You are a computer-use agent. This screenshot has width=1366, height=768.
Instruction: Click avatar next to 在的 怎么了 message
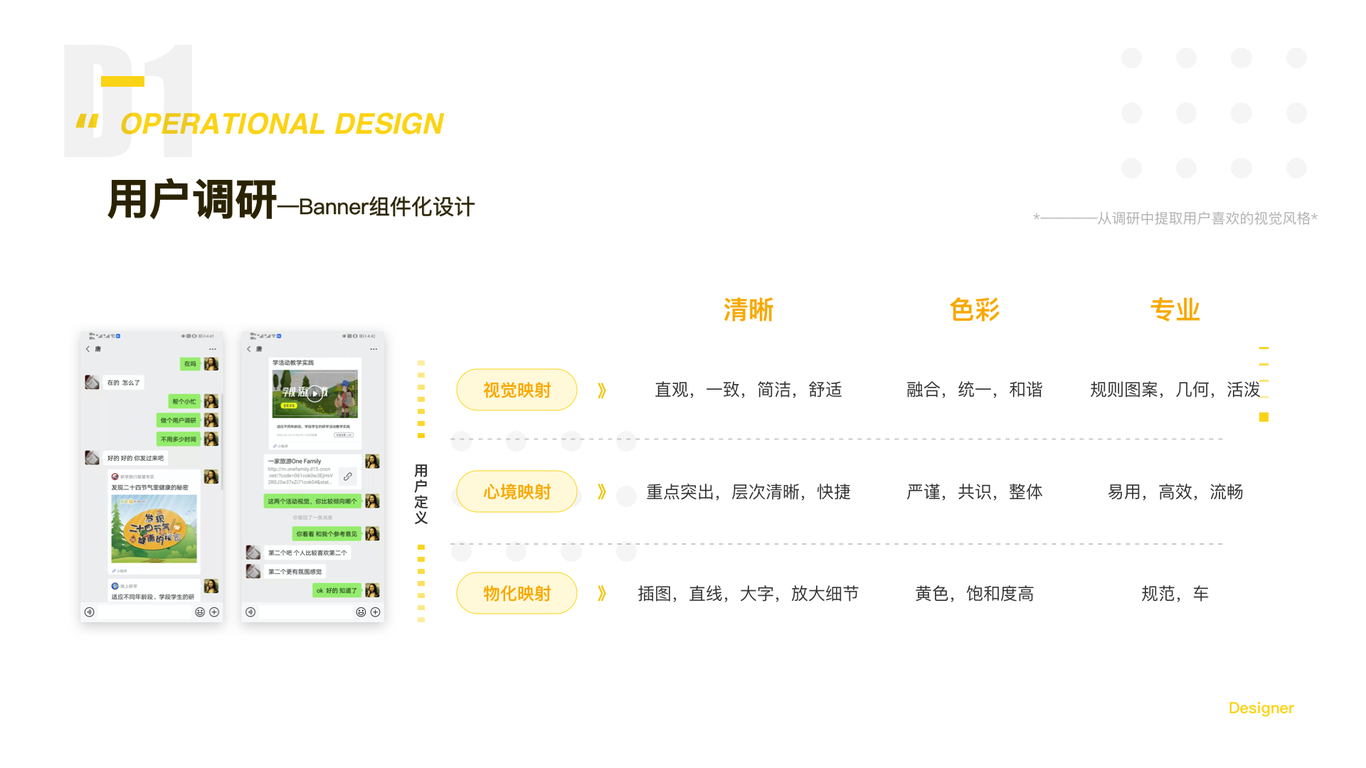[92, 382]
